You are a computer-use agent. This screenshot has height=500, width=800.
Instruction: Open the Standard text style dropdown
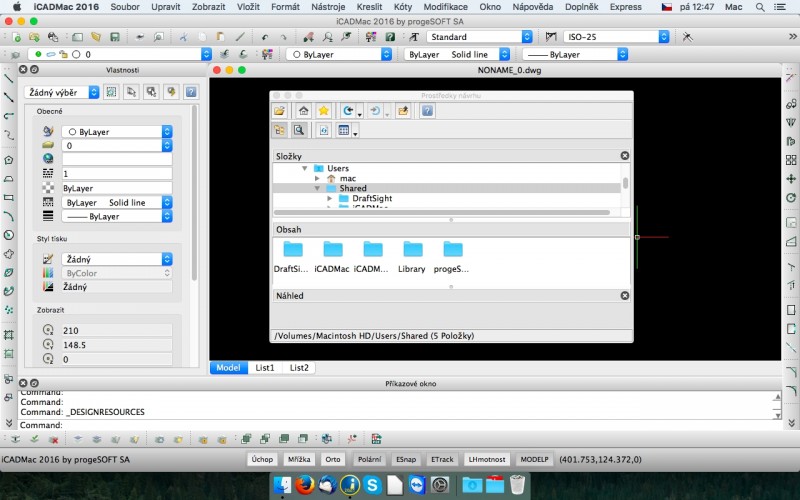pyautogui.click(x=480, y=37)
